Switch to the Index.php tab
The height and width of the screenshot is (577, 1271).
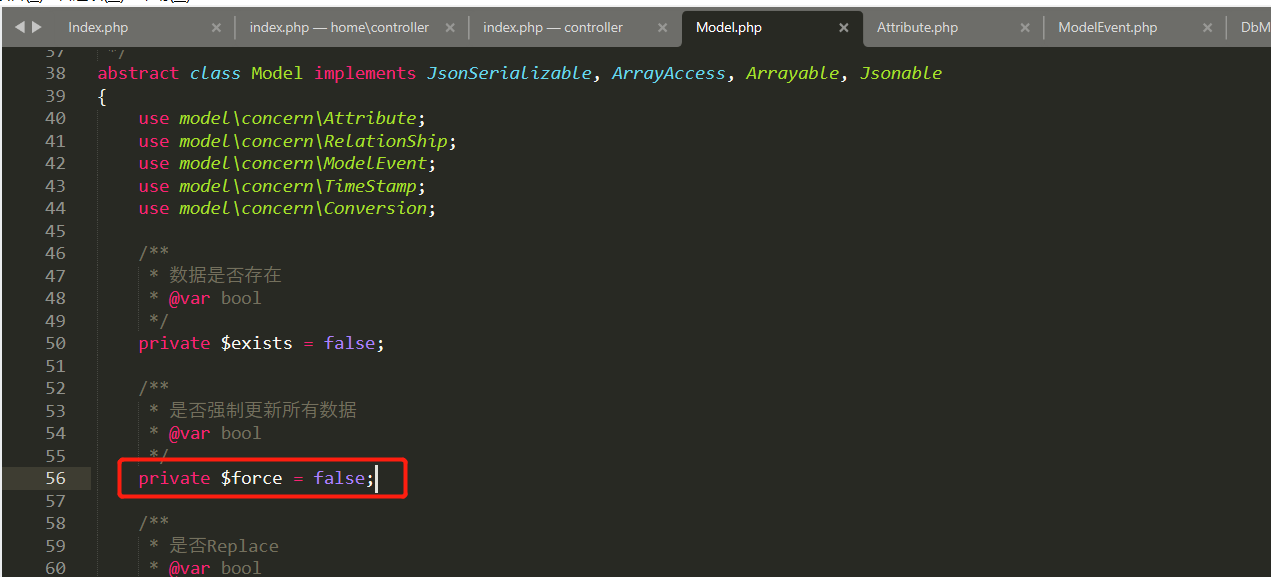point(98,28)
